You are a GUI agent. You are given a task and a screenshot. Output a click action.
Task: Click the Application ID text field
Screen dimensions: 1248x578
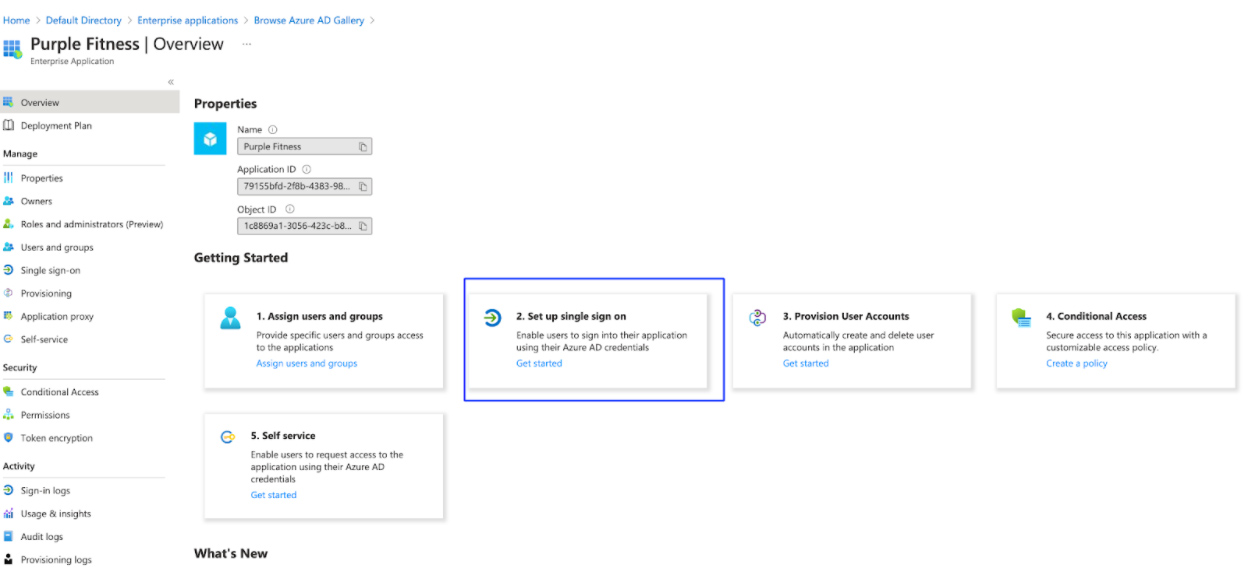(x=296, y=186)
